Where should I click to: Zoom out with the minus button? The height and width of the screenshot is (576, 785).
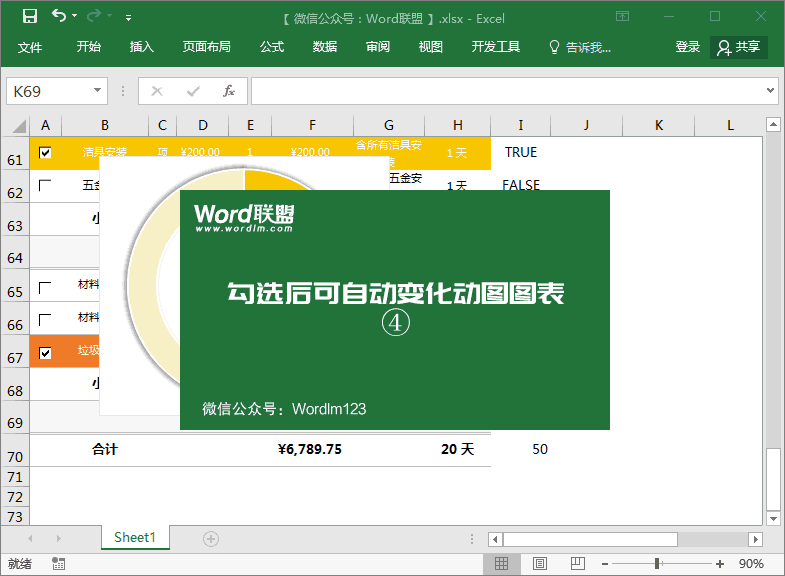[605, 564]
